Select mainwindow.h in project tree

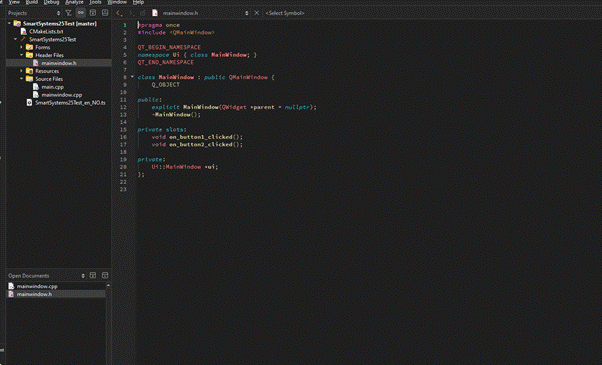coord(59,63)
